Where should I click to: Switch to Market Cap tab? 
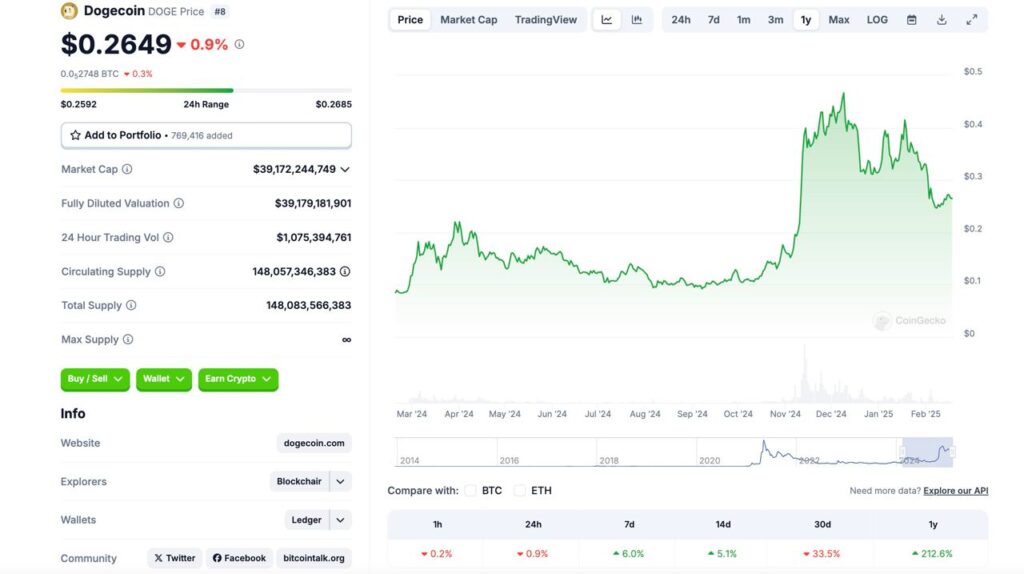pyautogui.click(x=469, y=20)
